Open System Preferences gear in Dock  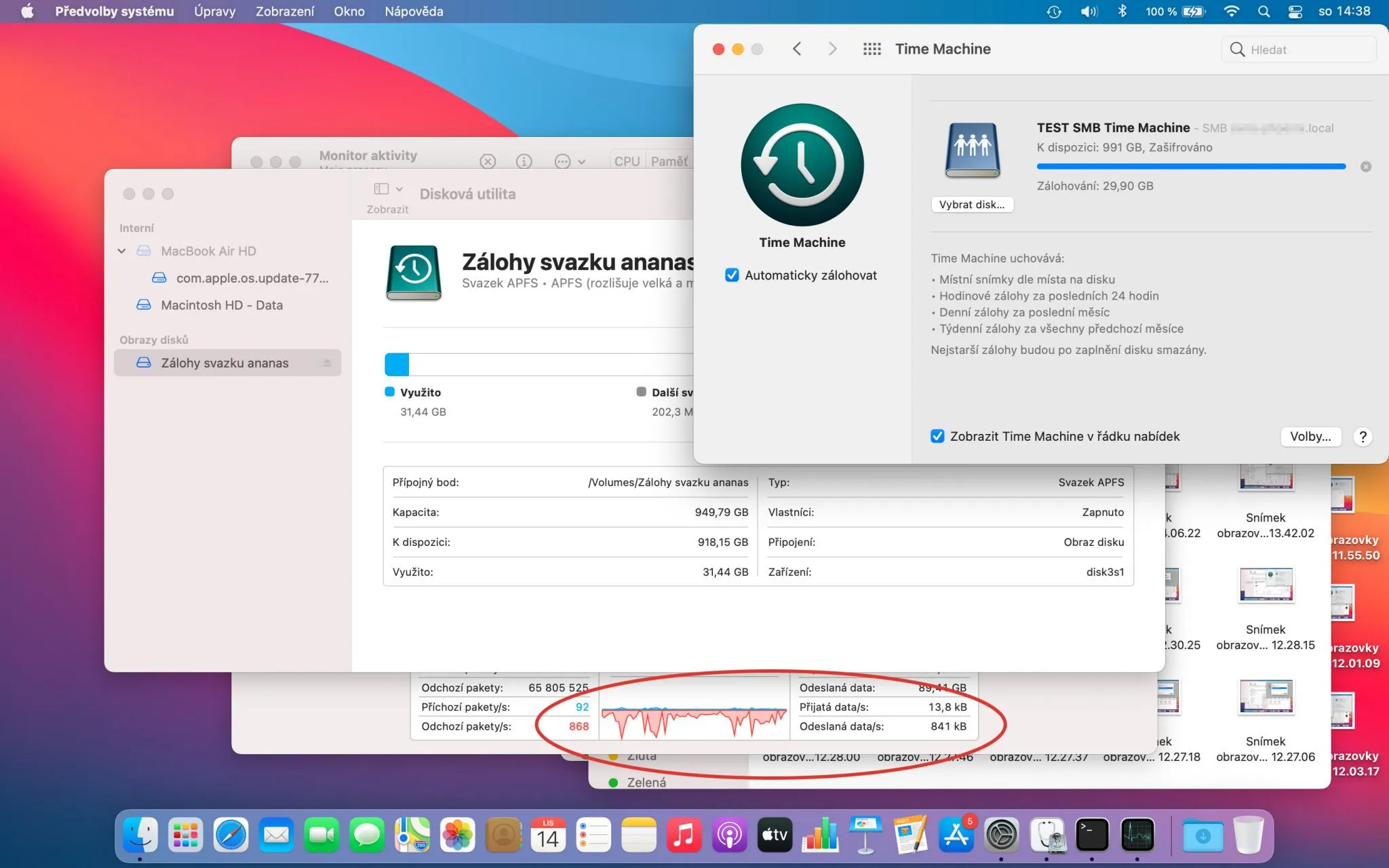(1001, 835)
